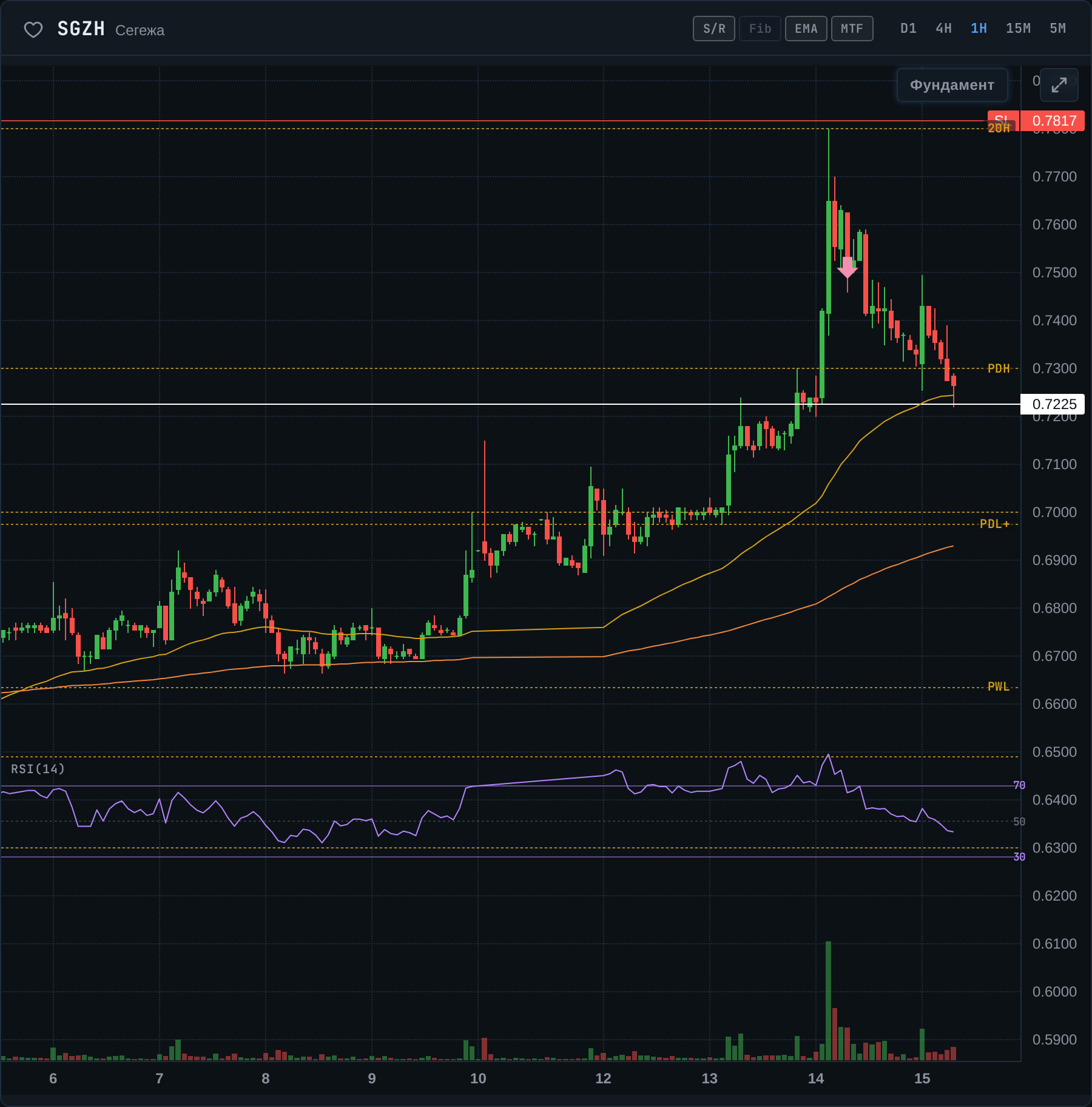
Task: Click the 0.7000 price axis label
Action: click(x=1054, y=512)
